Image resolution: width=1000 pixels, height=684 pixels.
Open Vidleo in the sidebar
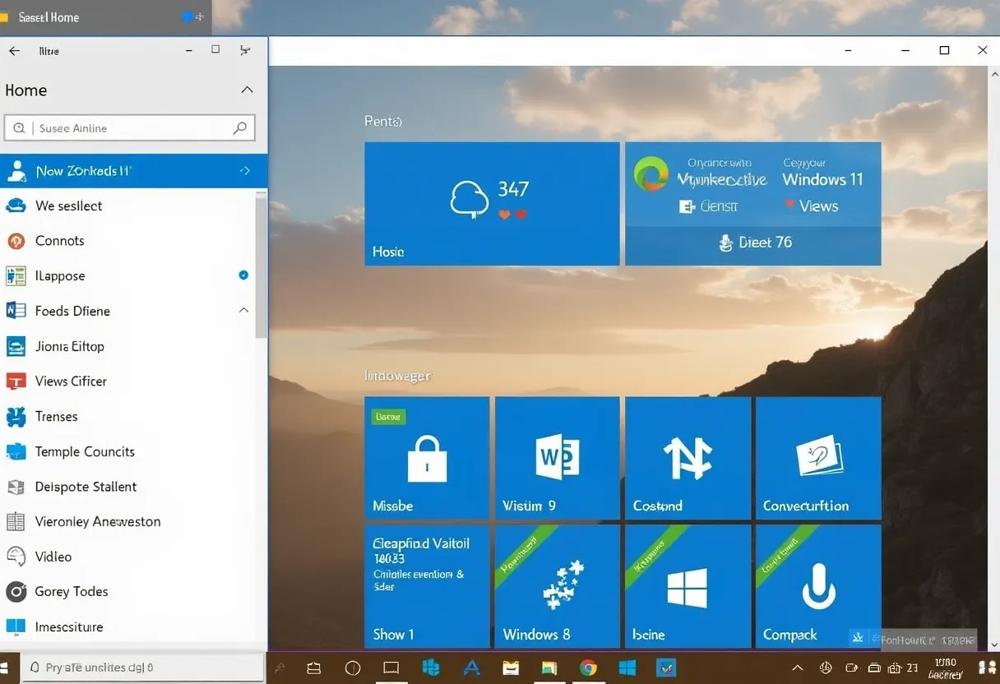pyautogui.click(x=128, y=557)
